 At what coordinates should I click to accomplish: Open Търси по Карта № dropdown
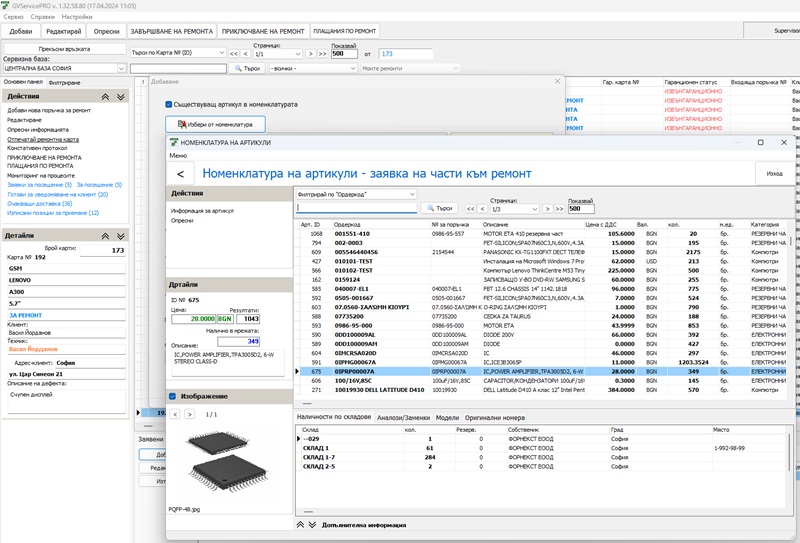point(178,53)
